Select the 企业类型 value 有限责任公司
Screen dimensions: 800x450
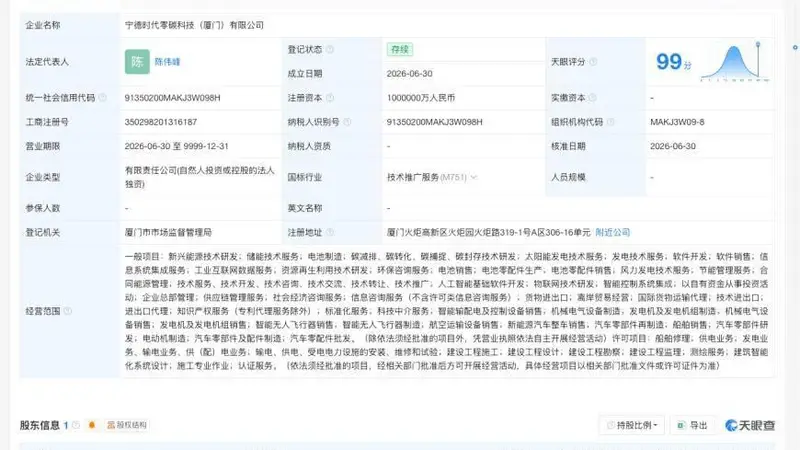pos(199,177)
